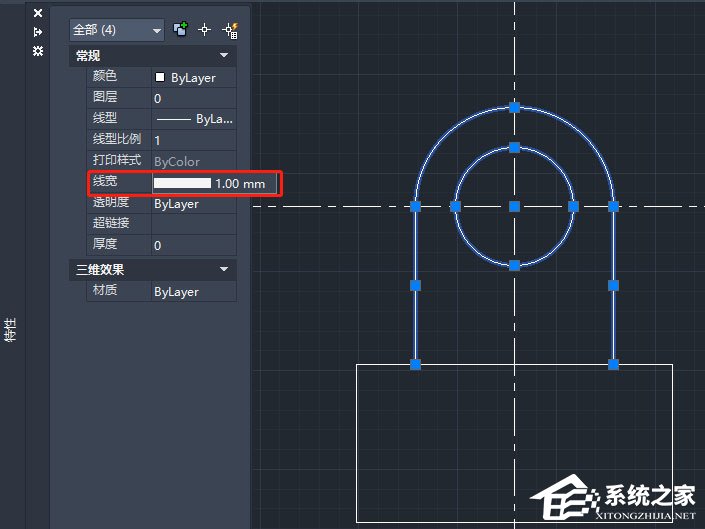Select the 图层 value field
705x529 pixels.
pyautogui.click(x=194, y=98)
